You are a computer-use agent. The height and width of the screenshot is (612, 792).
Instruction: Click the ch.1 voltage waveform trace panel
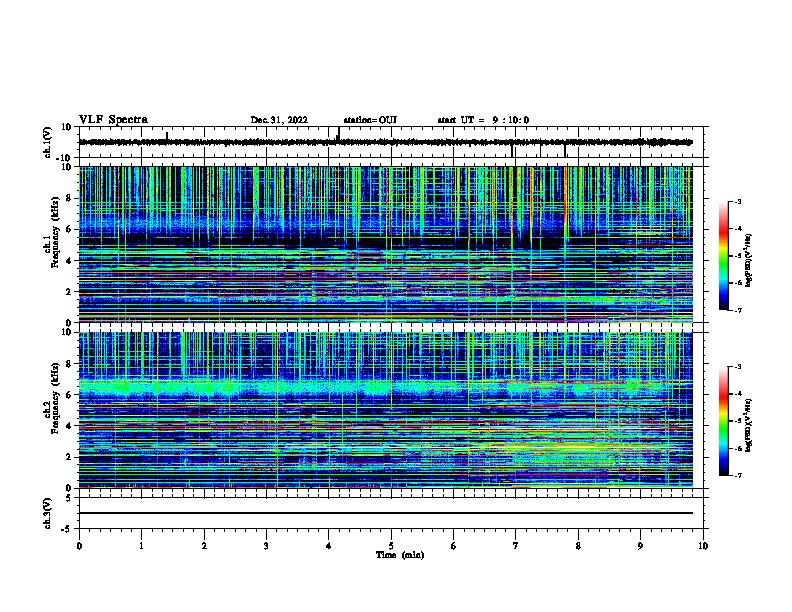391,142
